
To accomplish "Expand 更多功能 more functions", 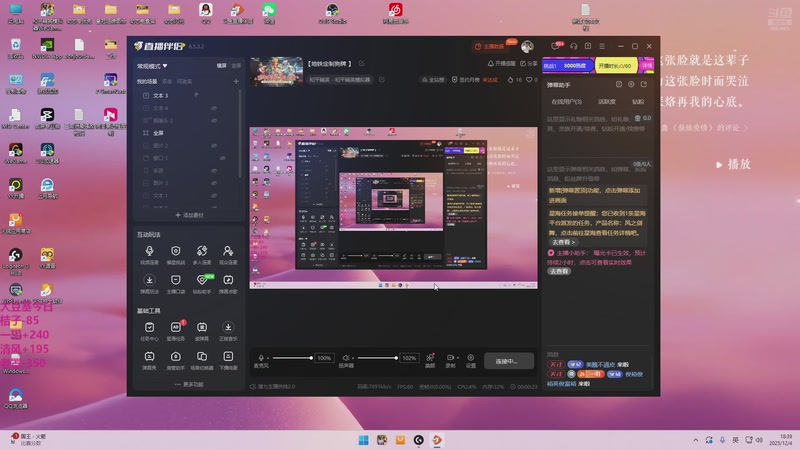I will 189,384.
